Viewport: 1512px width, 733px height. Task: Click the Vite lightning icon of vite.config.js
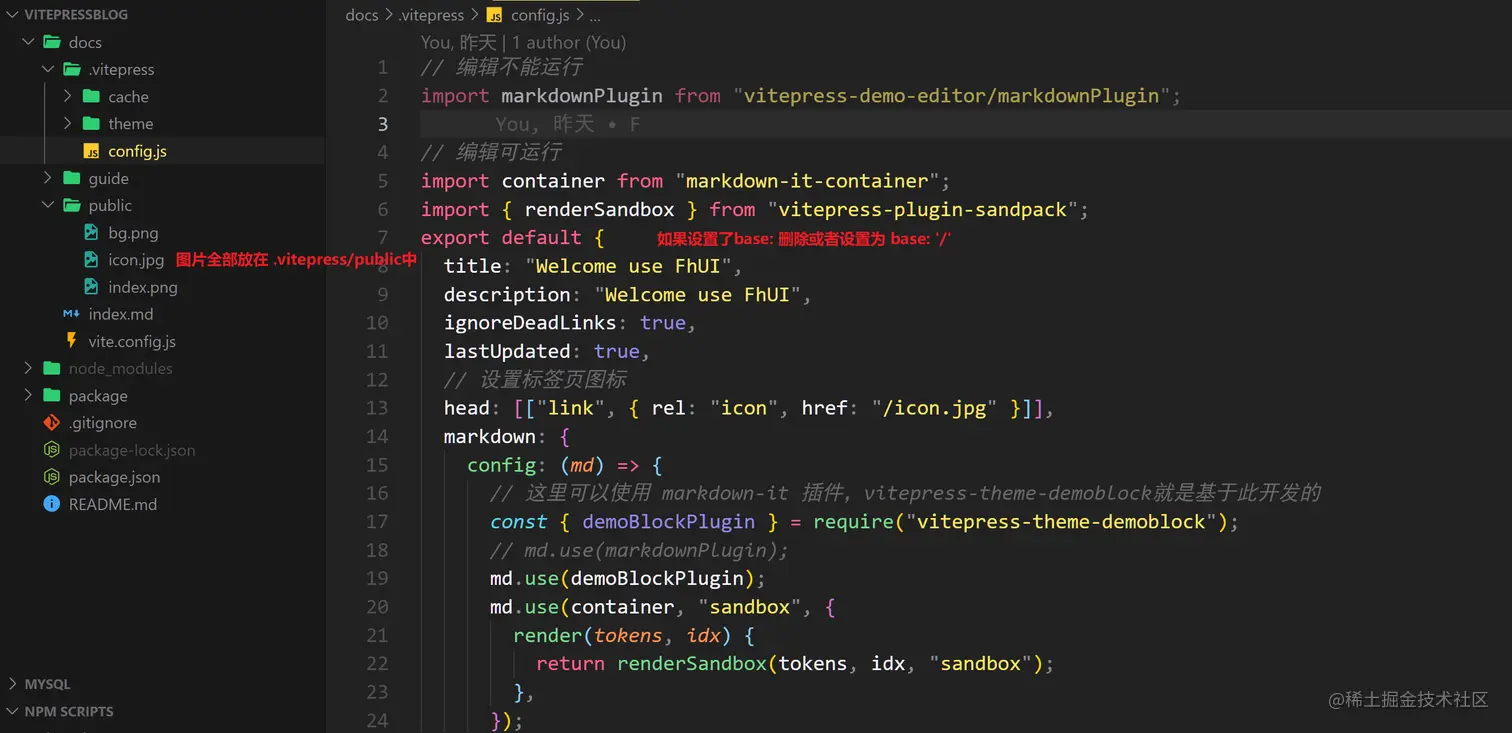(x=71, y=341)
